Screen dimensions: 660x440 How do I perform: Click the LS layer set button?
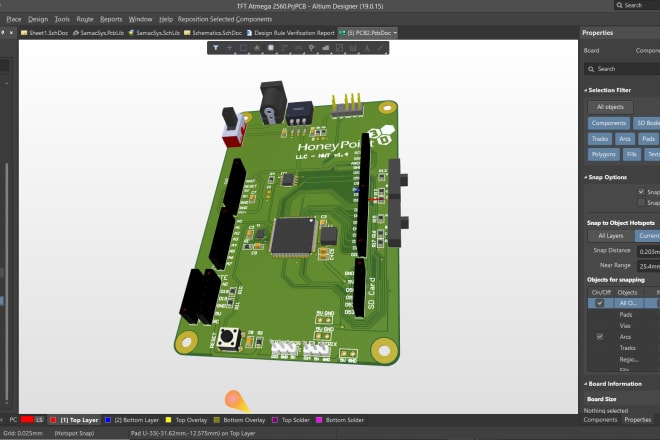pyautogui.click(x=39, y=420)
